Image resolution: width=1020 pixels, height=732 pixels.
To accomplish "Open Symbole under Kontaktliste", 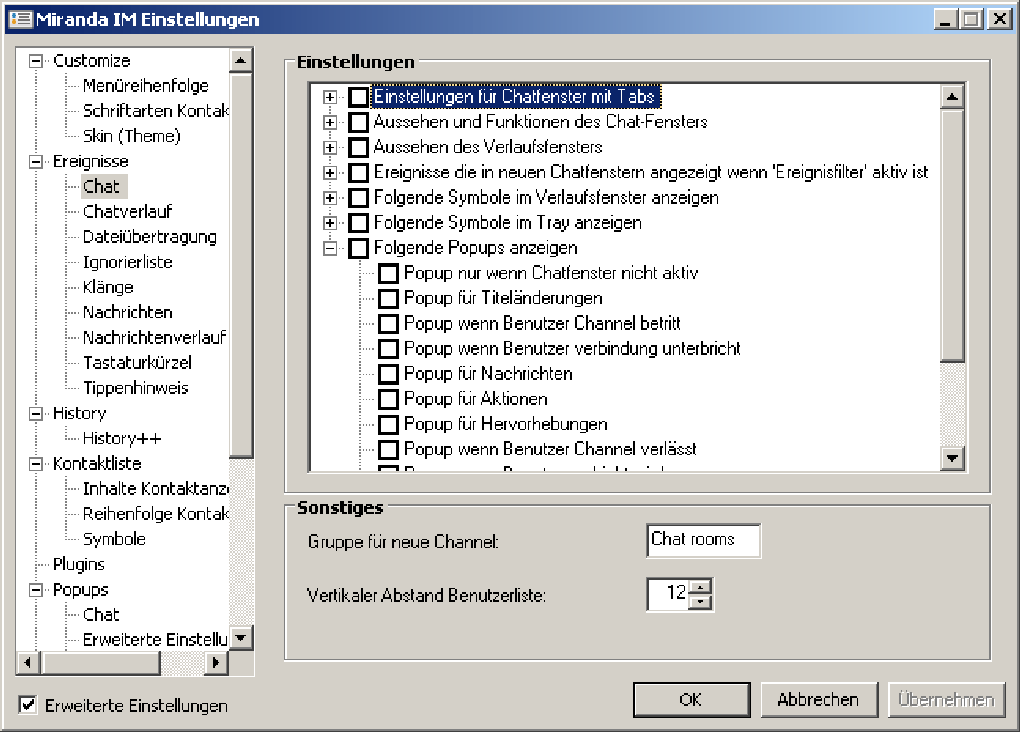I will [114, 539].
